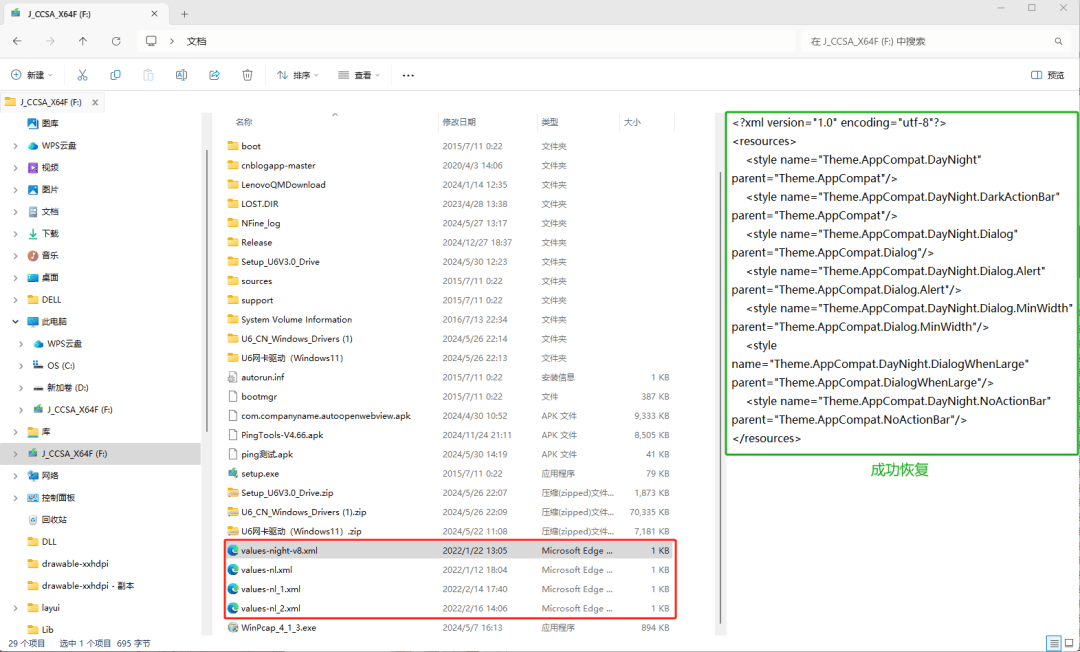Switch to large thumbnails view mode
The width and height of the screenshot is (1080, 652).
1069,643
